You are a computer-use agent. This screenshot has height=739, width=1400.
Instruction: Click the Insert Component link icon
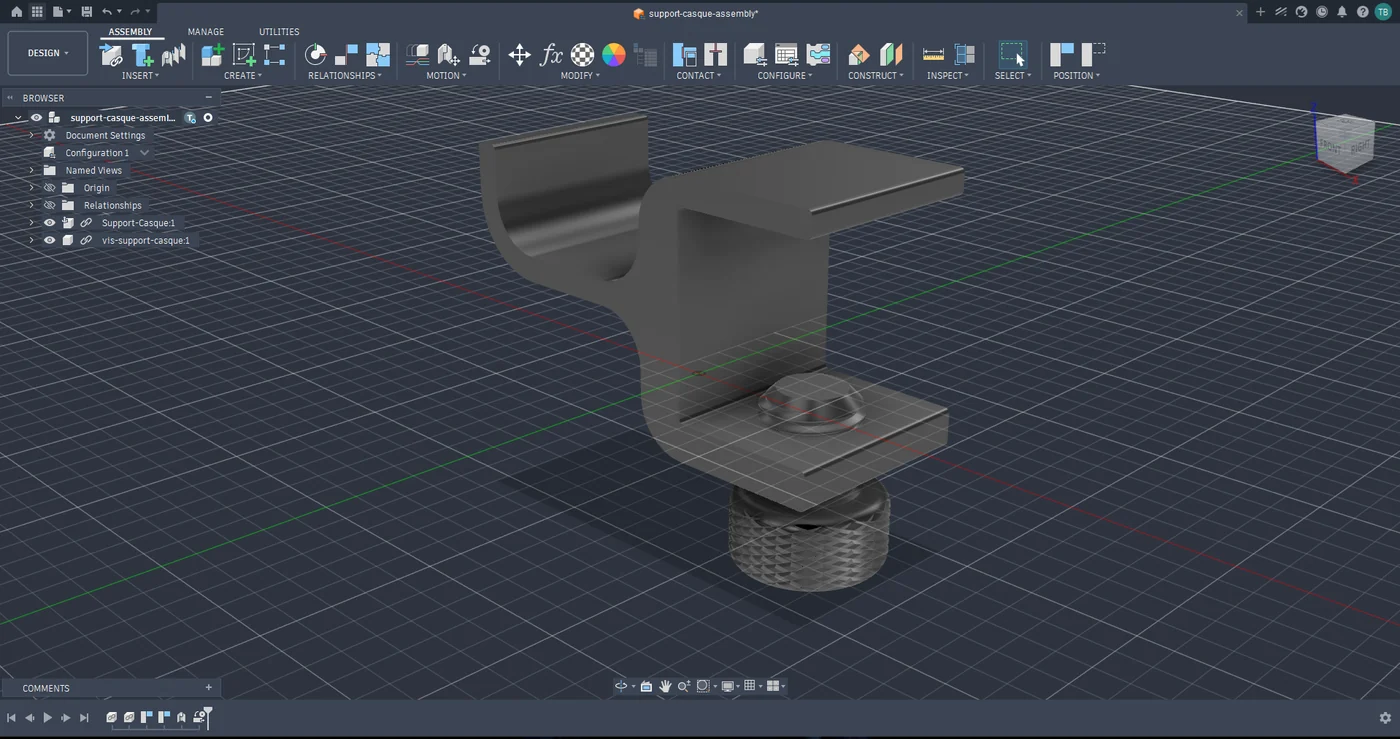tap(112, 54)
